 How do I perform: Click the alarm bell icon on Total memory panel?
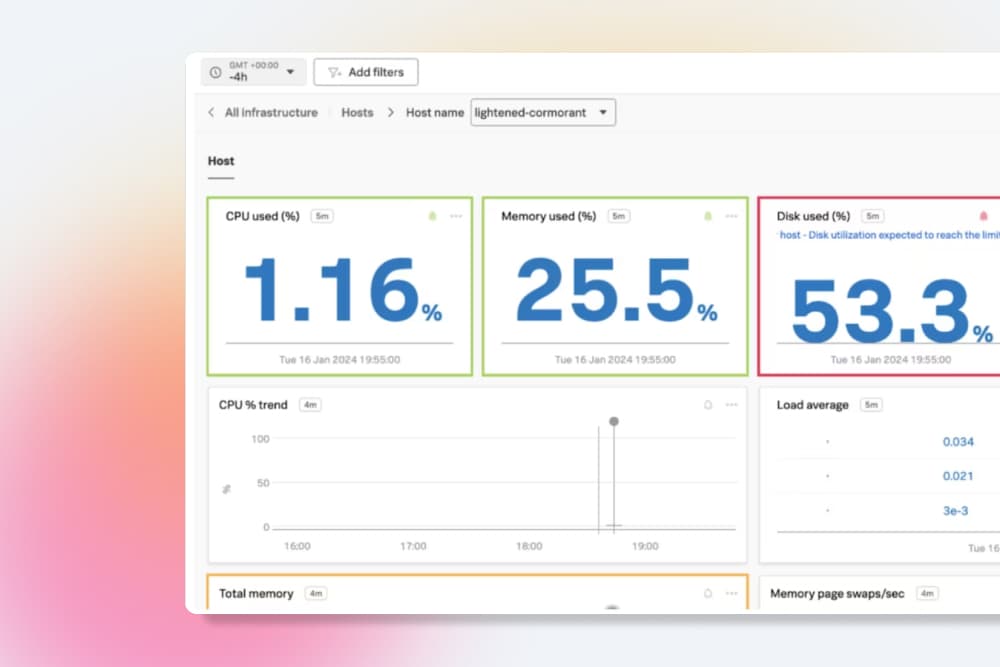click(x=708, y=592)
